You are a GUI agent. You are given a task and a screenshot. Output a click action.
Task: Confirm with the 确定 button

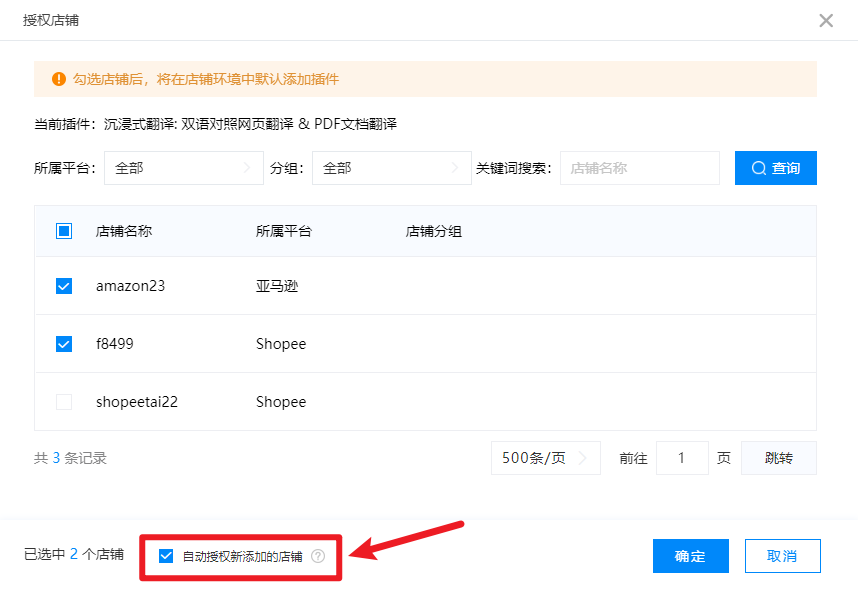(x=690, y=556)
